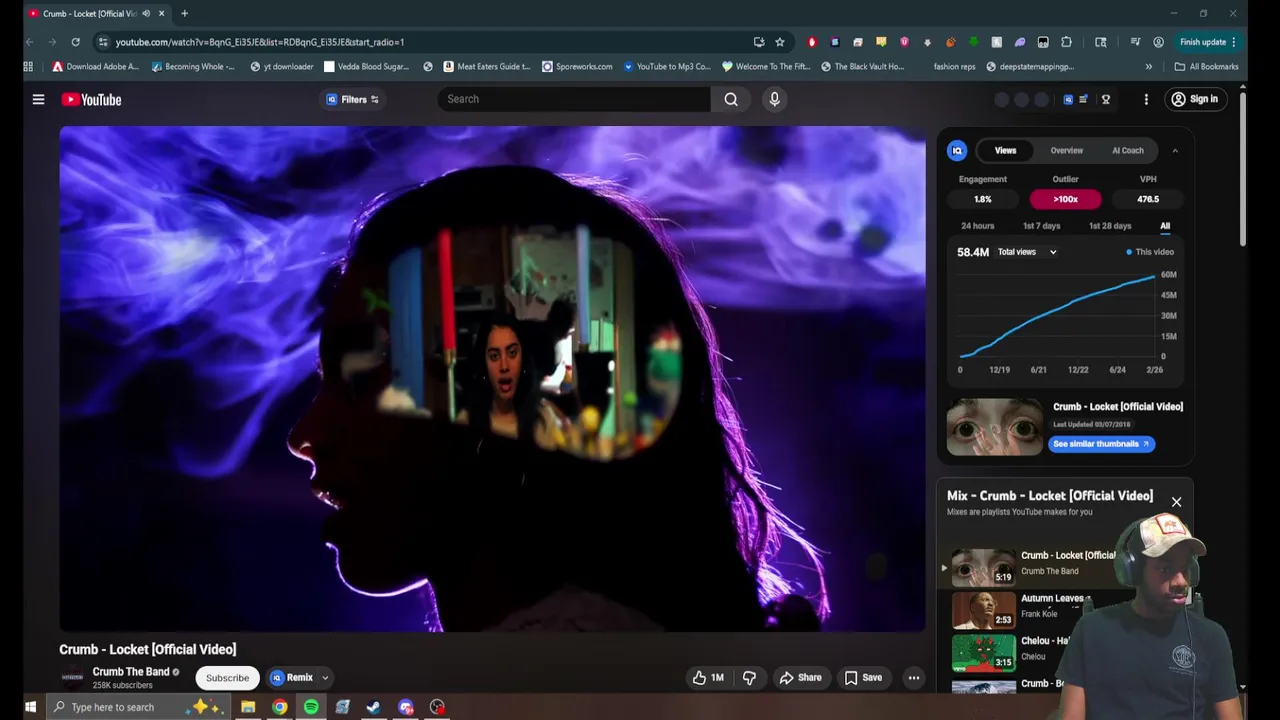Viewport: 1280px width, 720px height.
Task: Click the site information icon in address bar
Action: (103, 42)
